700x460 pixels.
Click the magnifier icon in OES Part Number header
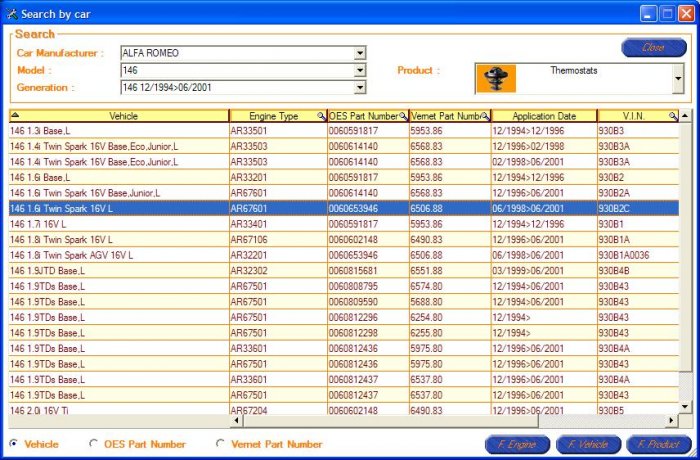403,117
